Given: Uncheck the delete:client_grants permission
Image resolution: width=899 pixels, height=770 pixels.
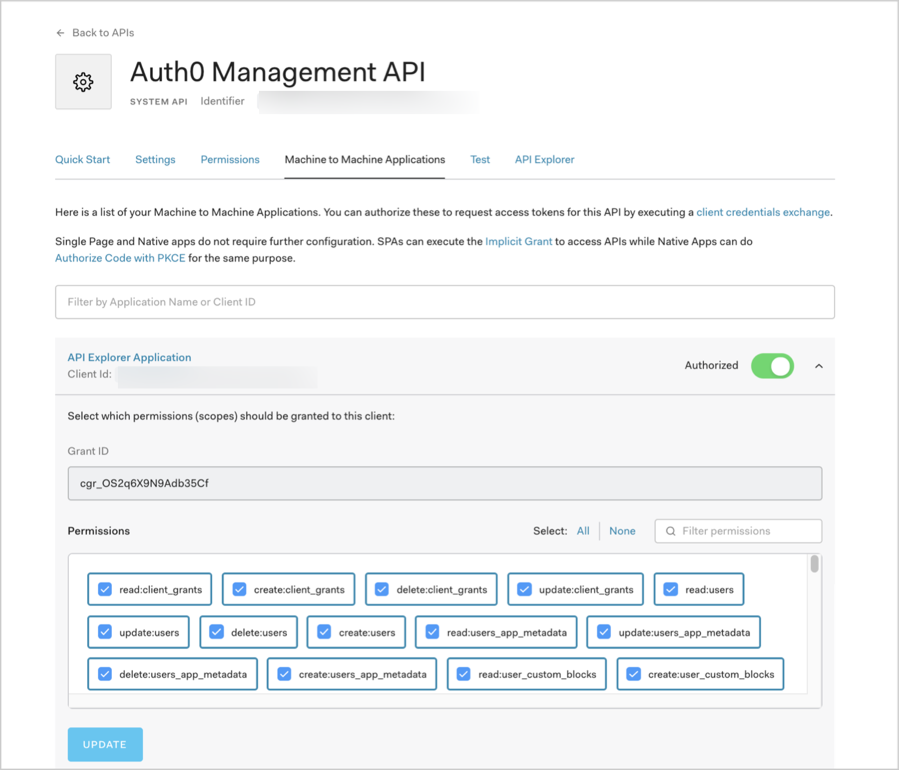Looking at the screenshot, I should click(x=382, y=589).
